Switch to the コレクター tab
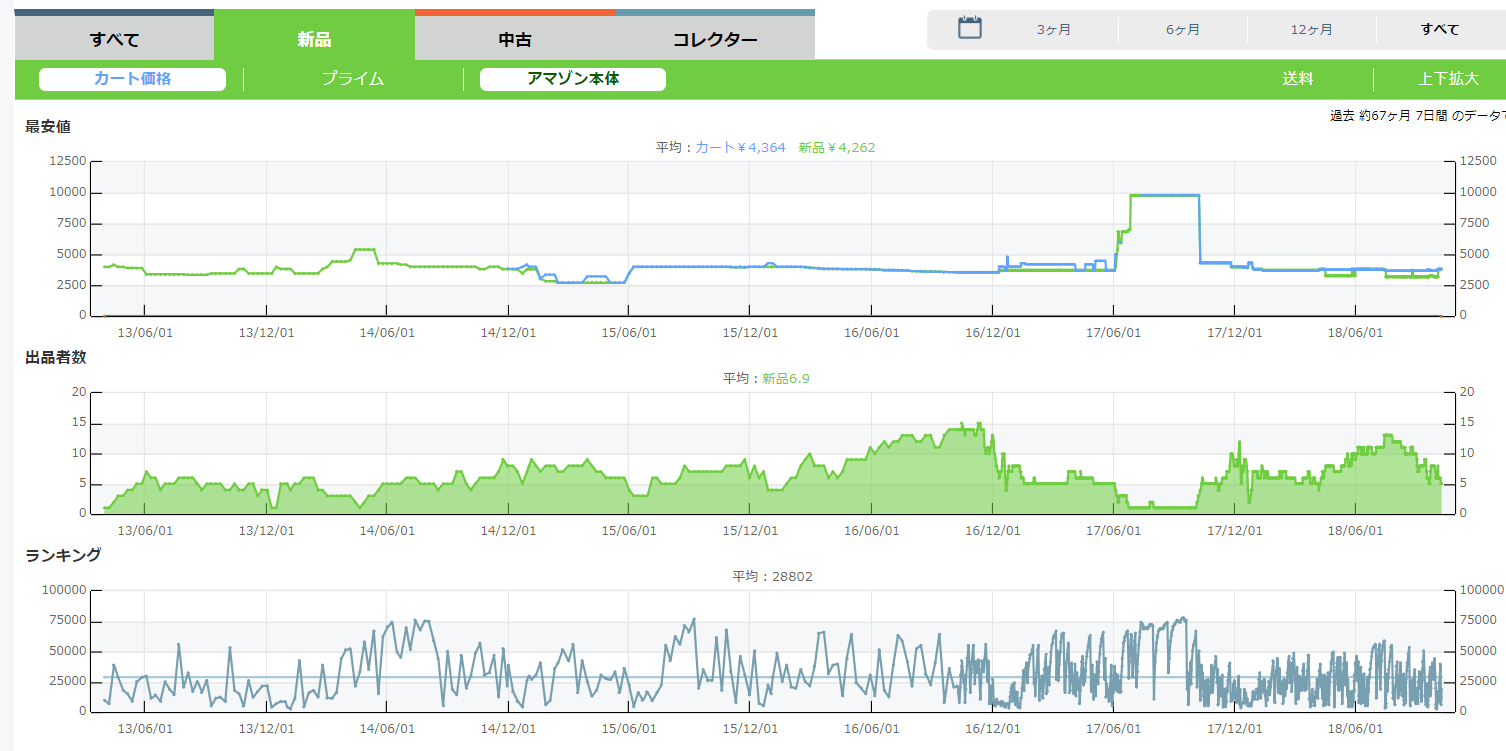This screenshot has height=751, width=1506. (714, 40)
